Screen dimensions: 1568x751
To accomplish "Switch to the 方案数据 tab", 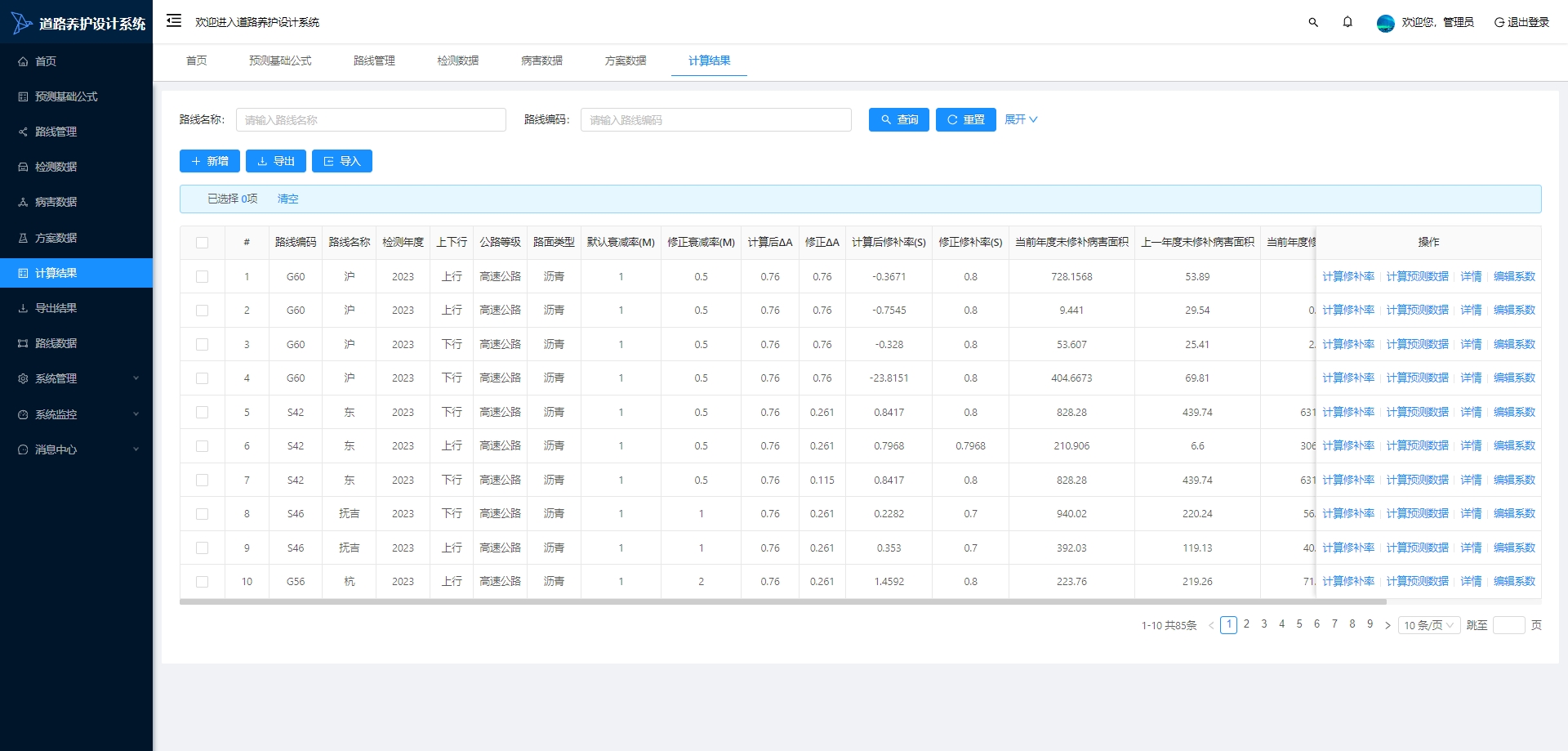I will coord(626,60).
